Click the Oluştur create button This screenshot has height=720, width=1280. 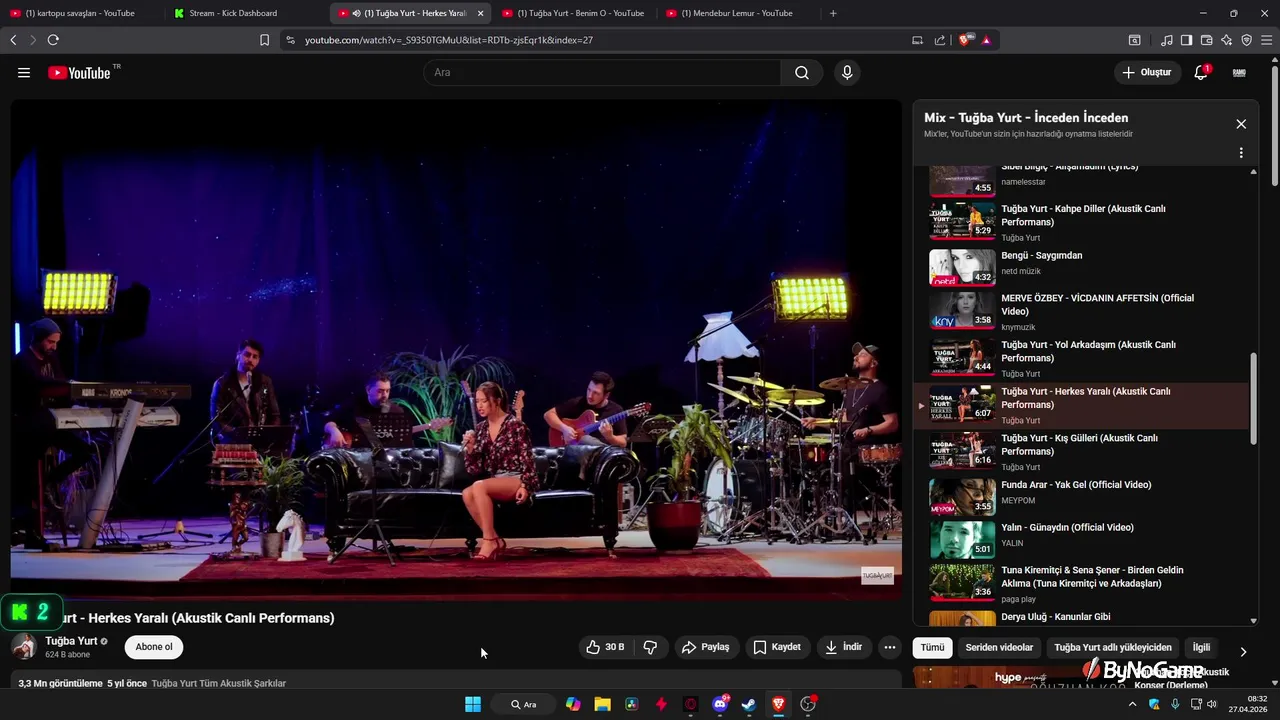(x=1146, y=73)
